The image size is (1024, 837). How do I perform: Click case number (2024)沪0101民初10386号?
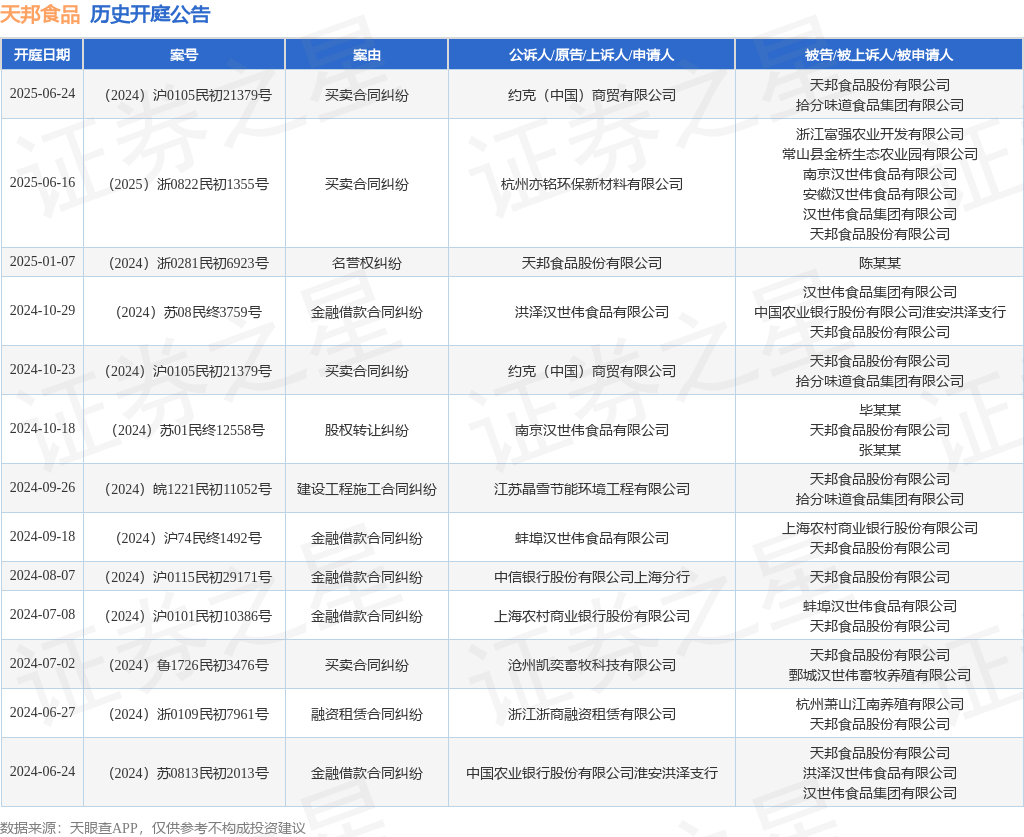(x=188, y=616)
